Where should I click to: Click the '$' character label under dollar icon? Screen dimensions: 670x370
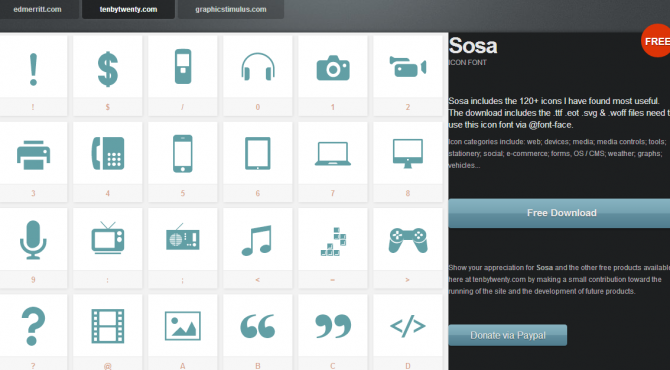click(108, 107)
